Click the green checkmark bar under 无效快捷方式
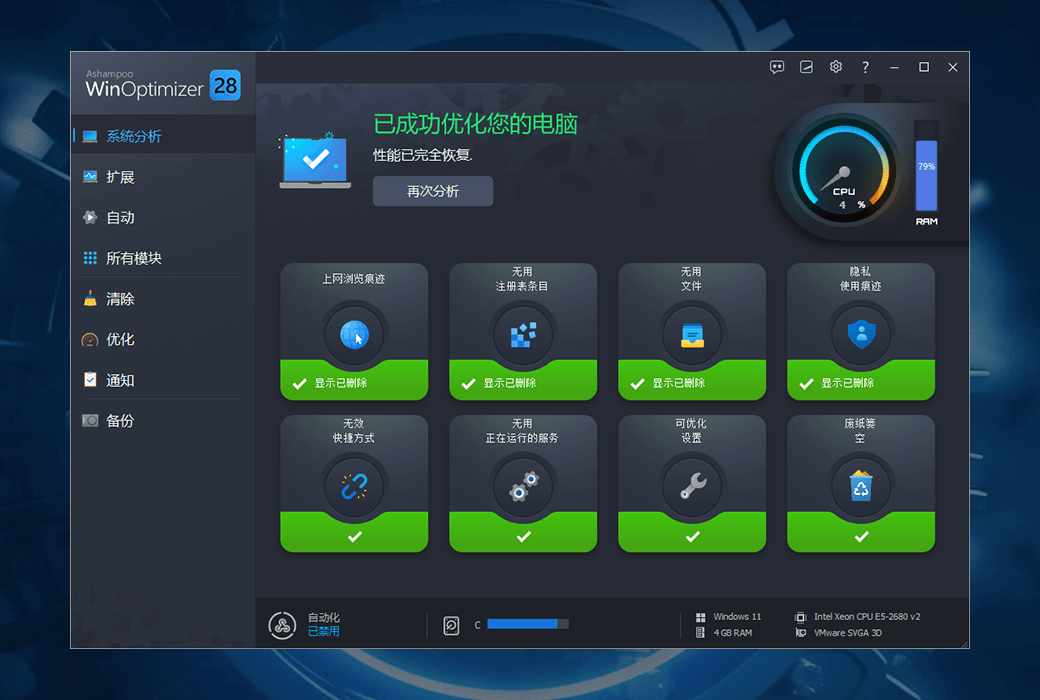Image resolution: width=1040 pixels, height=700 pixels. [354, 535]
